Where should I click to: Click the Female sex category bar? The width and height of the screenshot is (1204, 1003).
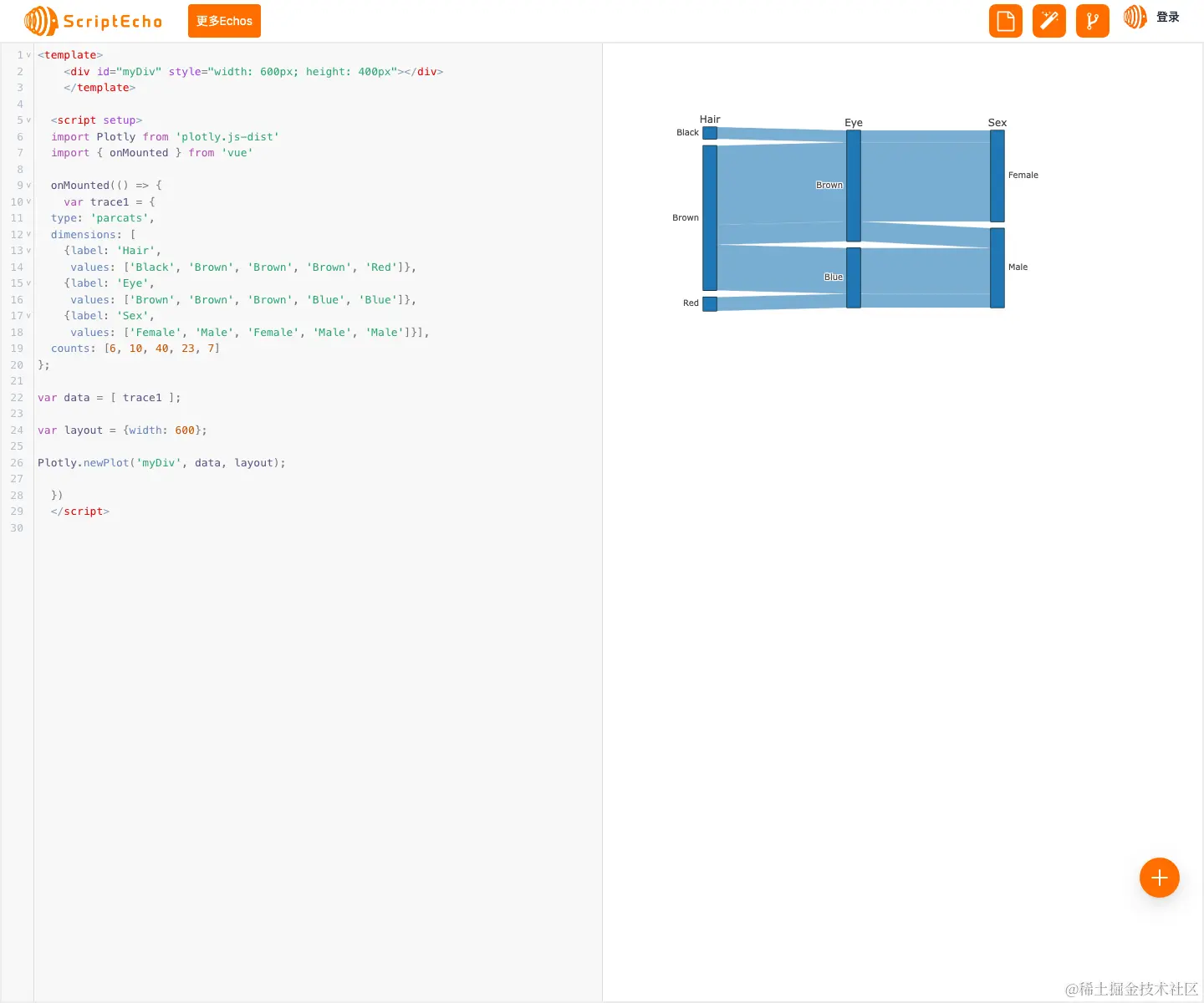[x=997, y=176]
